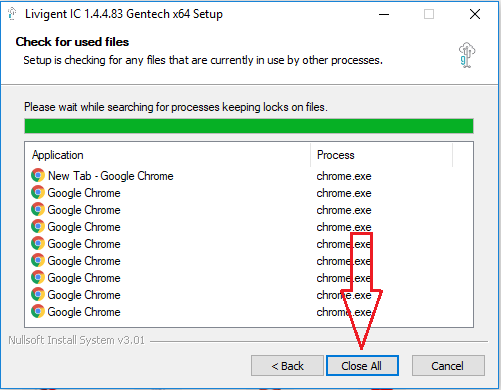Click the Chrome icon in fifth row

(38, 243)
